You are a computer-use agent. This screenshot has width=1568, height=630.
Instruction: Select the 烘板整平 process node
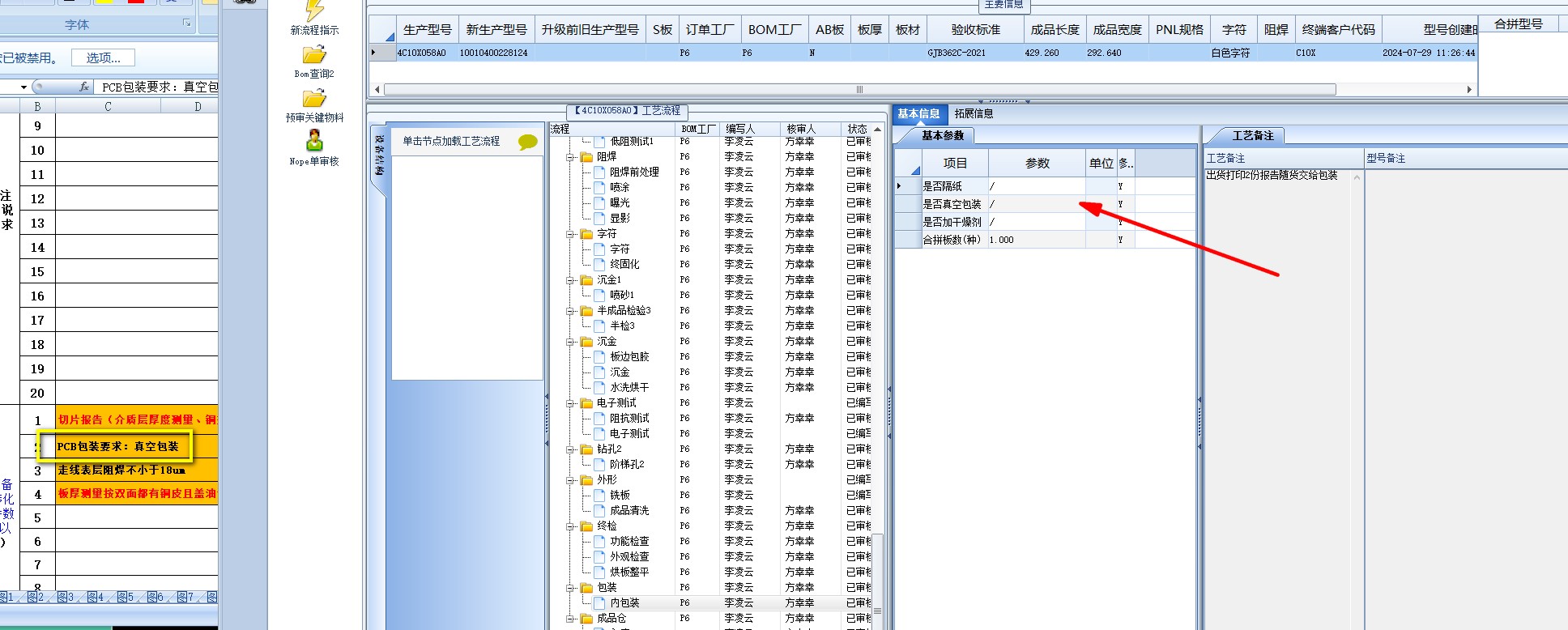[x=629, y=572]
